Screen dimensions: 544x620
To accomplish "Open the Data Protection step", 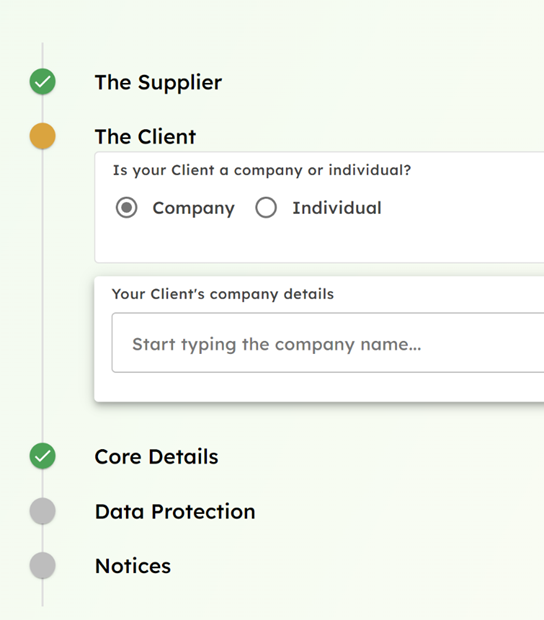I will 175,511.
